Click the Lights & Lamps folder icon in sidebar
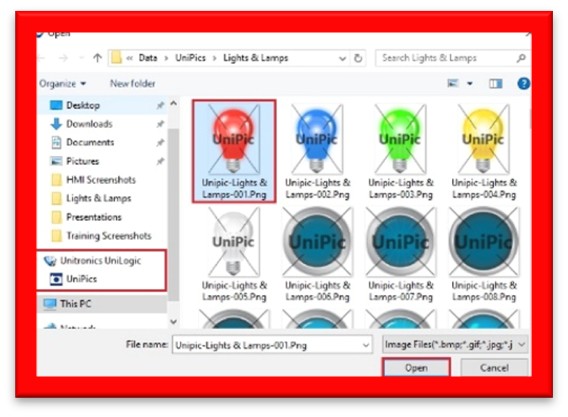The height and width of the screenshot is (417, 568). 57,198
